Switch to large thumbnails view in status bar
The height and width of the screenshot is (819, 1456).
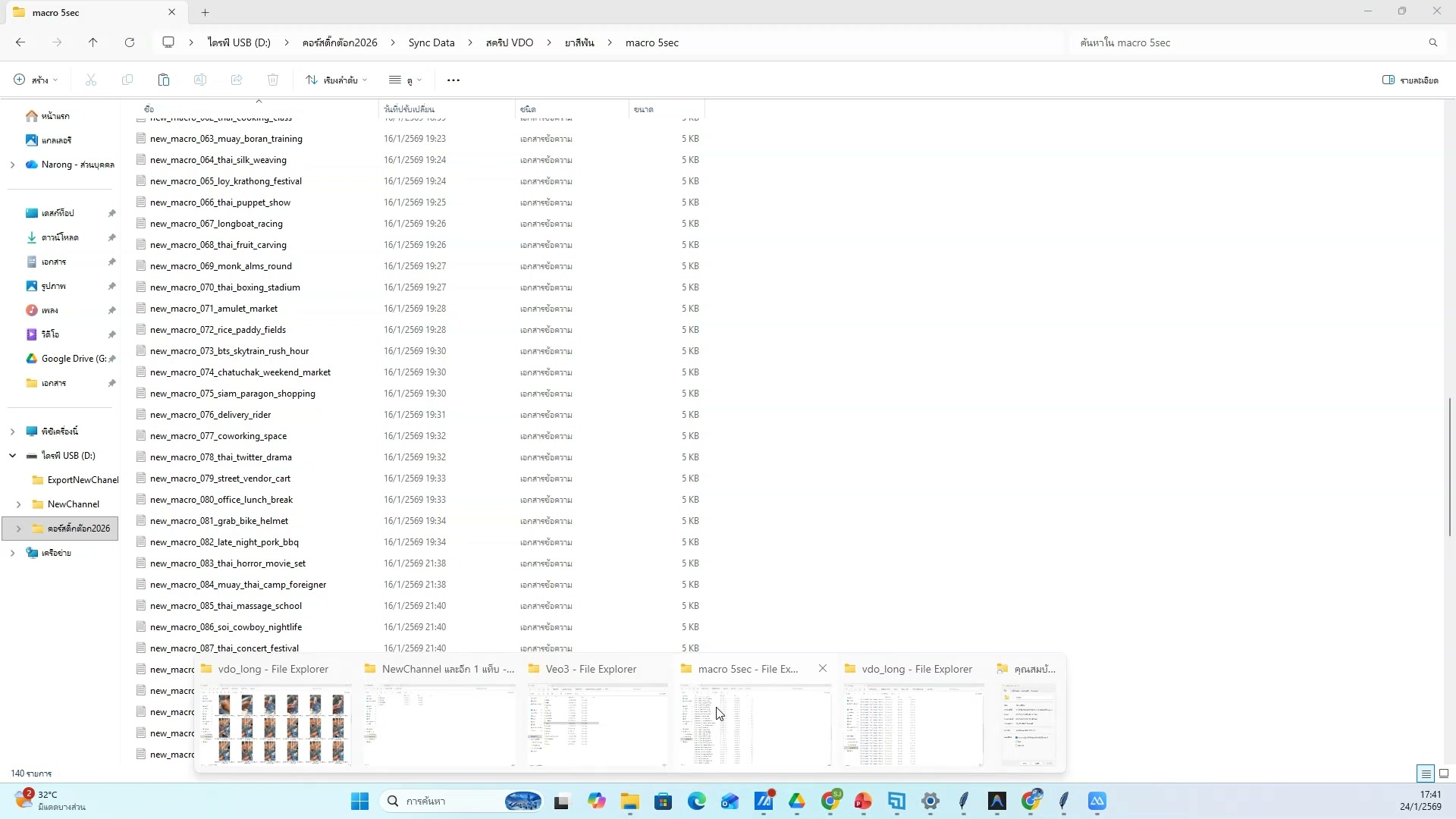[x=1444, y=773]
